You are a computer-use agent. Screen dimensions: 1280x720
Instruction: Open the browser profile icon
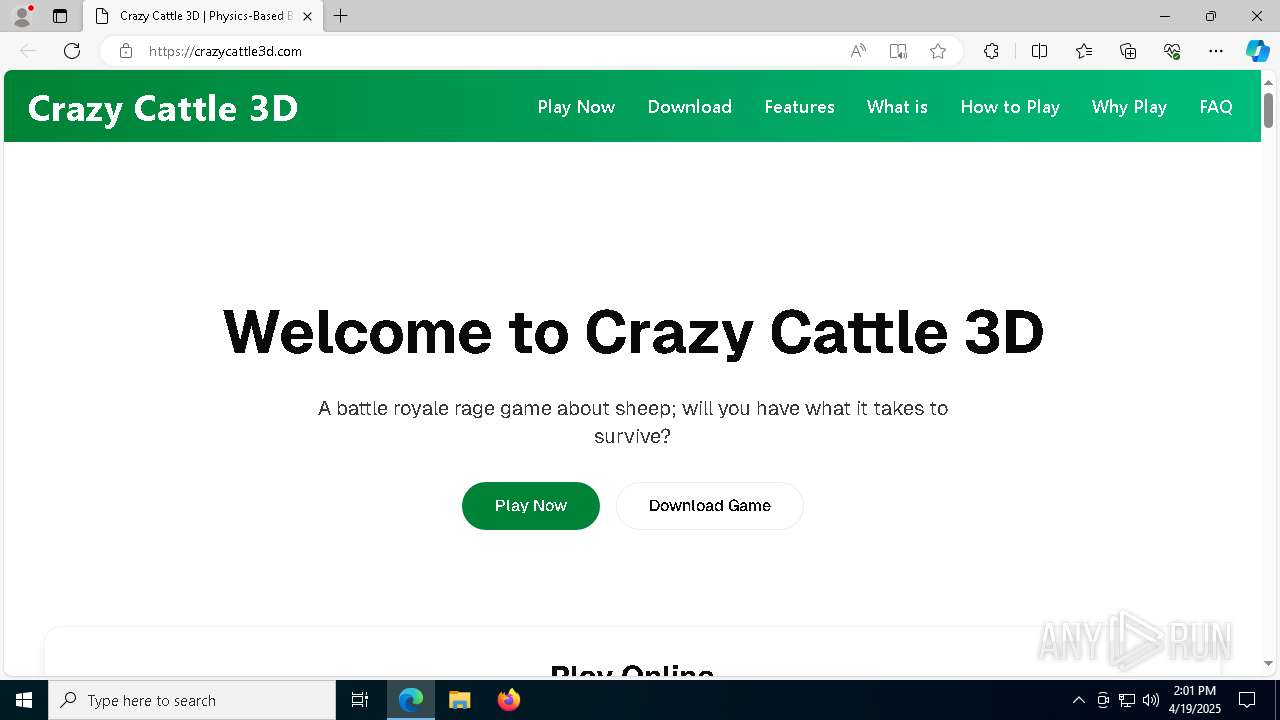click(22, 16)
